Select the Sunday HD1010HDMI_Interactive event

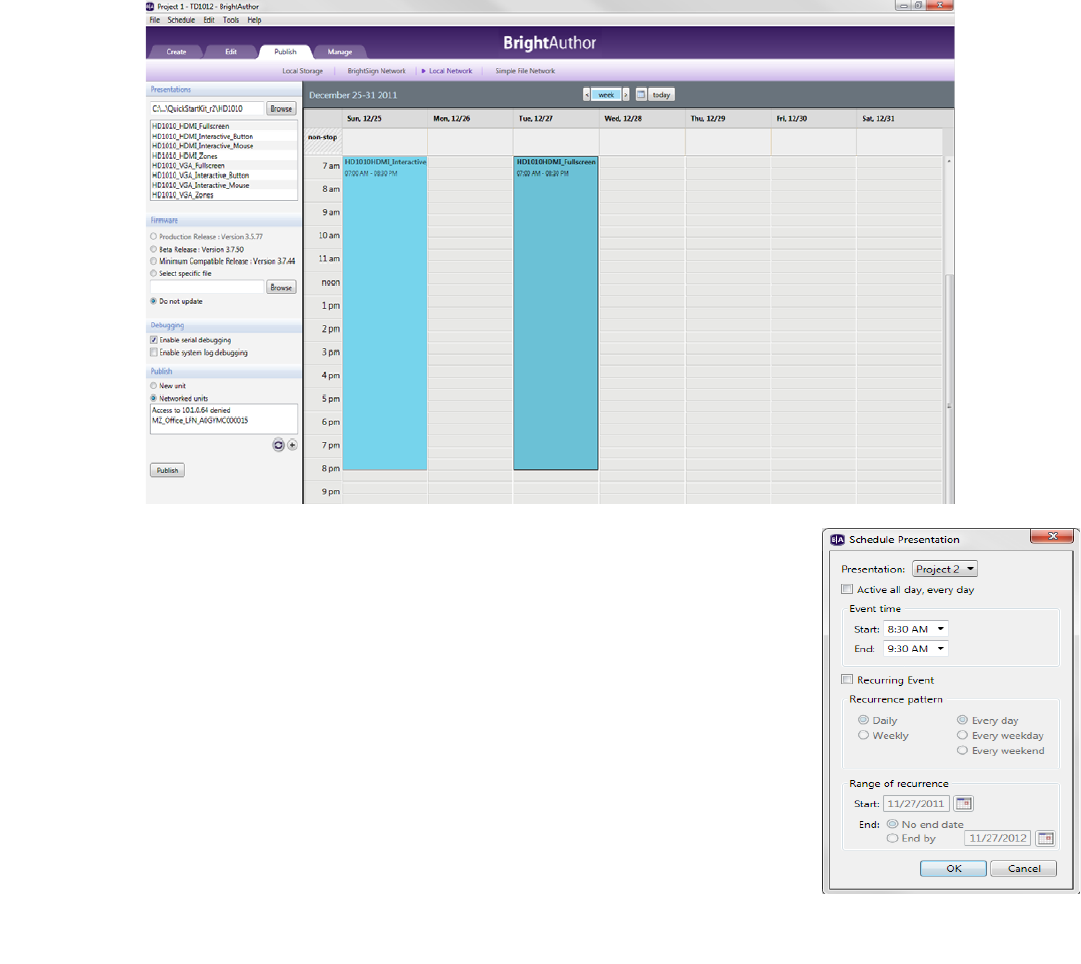pyautogui.click(x=385, y=313)
